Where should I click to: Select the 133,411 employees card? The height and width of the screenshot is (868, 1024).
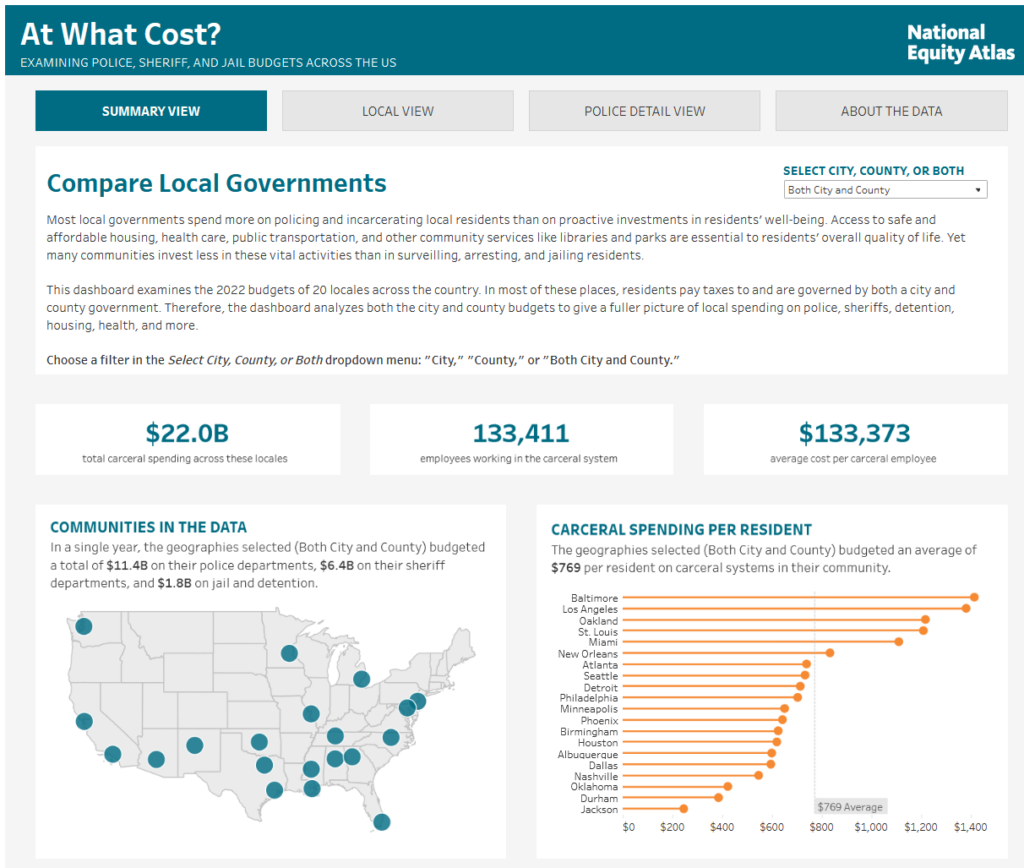[520, 440]
